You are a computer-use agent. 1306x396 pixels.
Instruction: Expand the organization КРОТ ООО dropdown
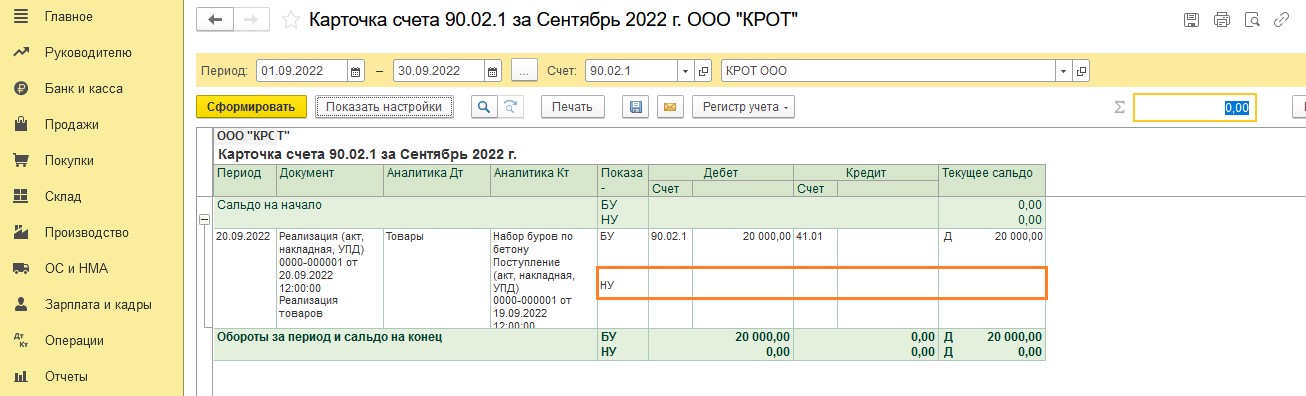coord(1065,72)
